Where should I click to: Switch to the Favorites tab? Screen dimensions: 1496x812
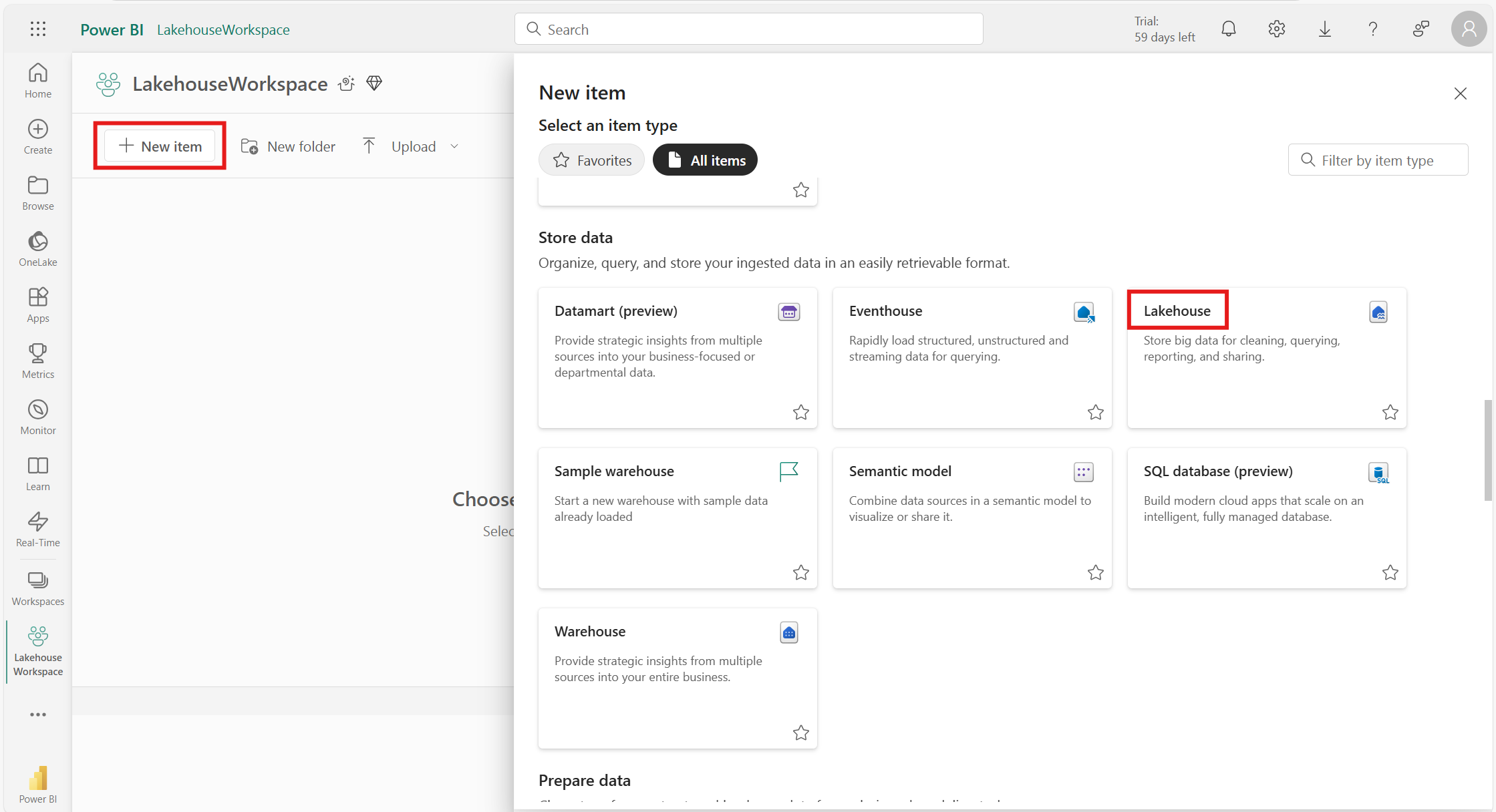tap(592, 160)
